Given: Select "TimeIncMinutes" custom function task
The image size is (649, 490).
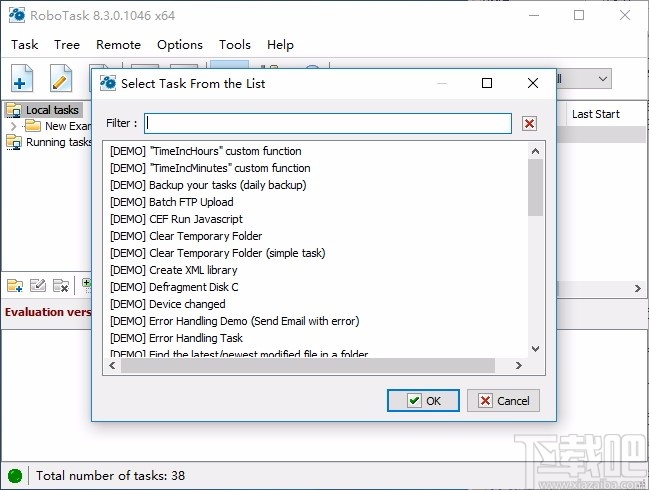Looking at the screenshot, I should [210, 168].
